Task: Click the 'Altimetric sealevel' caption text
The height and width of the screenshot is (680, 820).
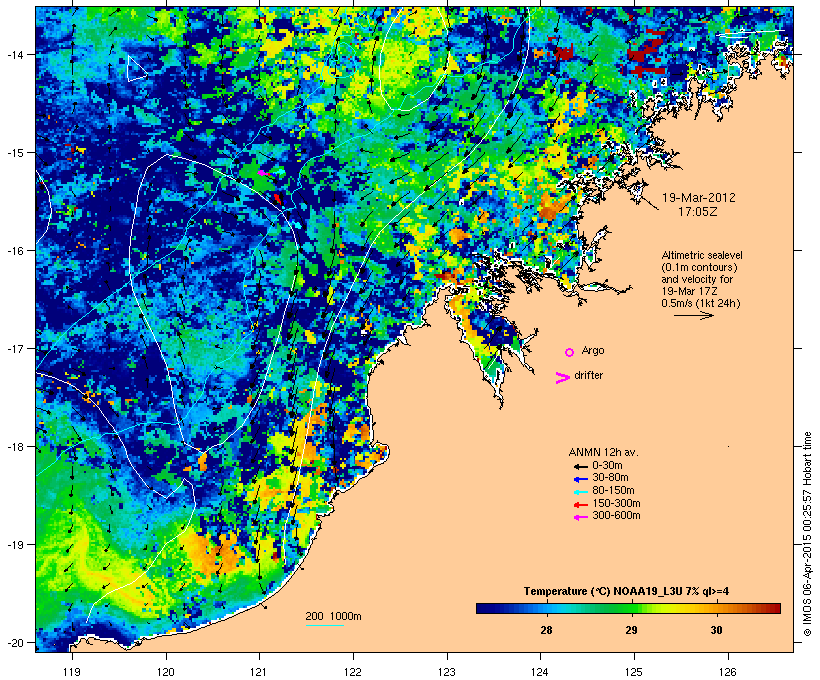Action: coord(702,255)
